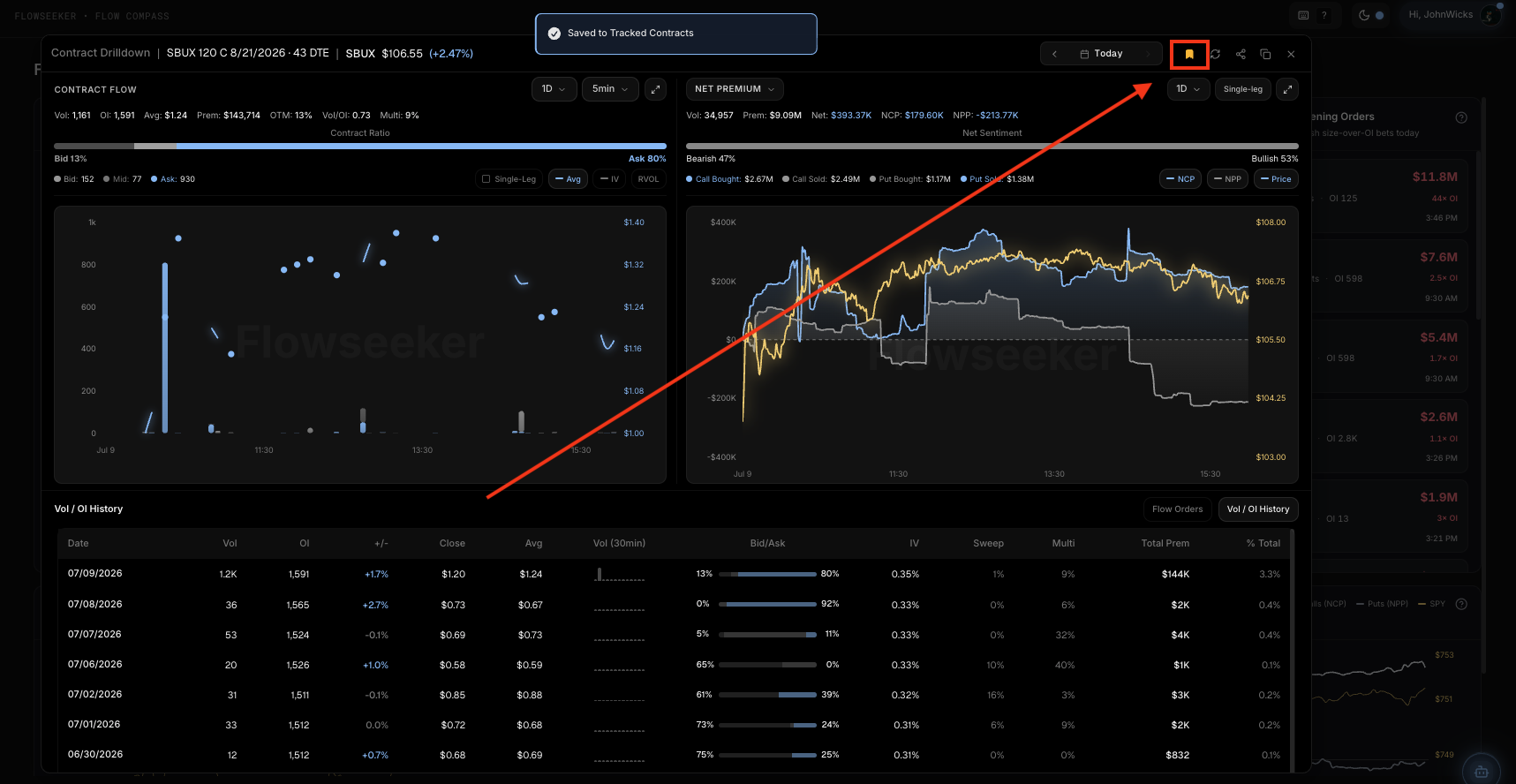Toggle Call Sold legend entry
Screen dimensions: 1516x784
821,179
